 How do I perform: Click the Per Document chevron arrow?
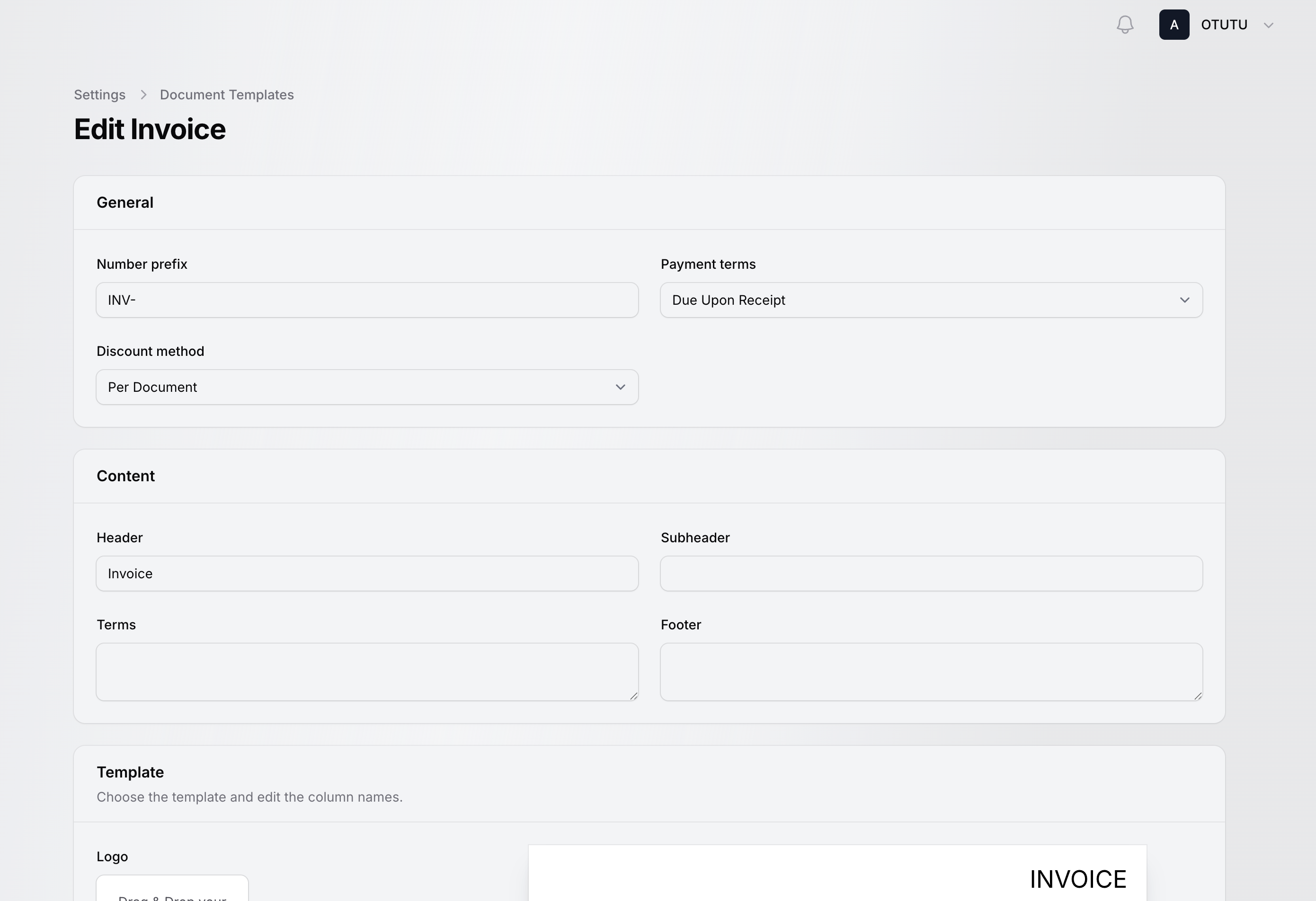pyautogui.click(x=620, y=387)
